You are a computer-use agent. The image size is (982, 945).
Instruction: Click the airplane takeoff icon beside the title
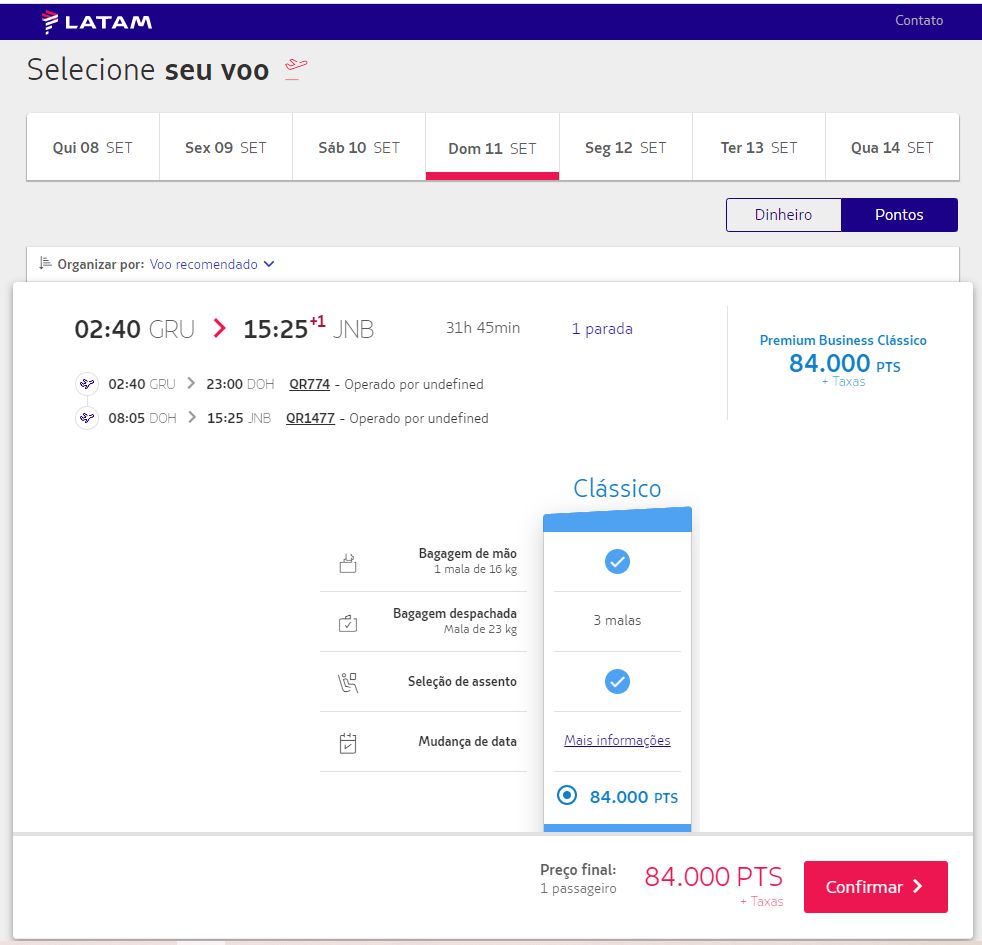pos(296,68)
